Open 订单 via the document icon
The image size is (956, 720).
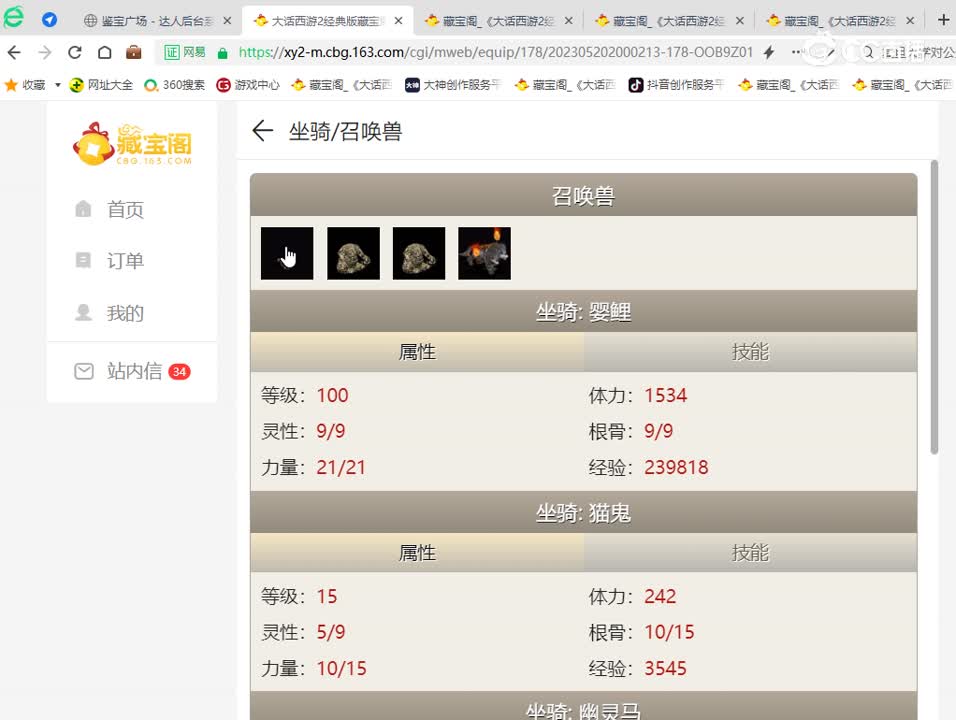coord(84,260)
